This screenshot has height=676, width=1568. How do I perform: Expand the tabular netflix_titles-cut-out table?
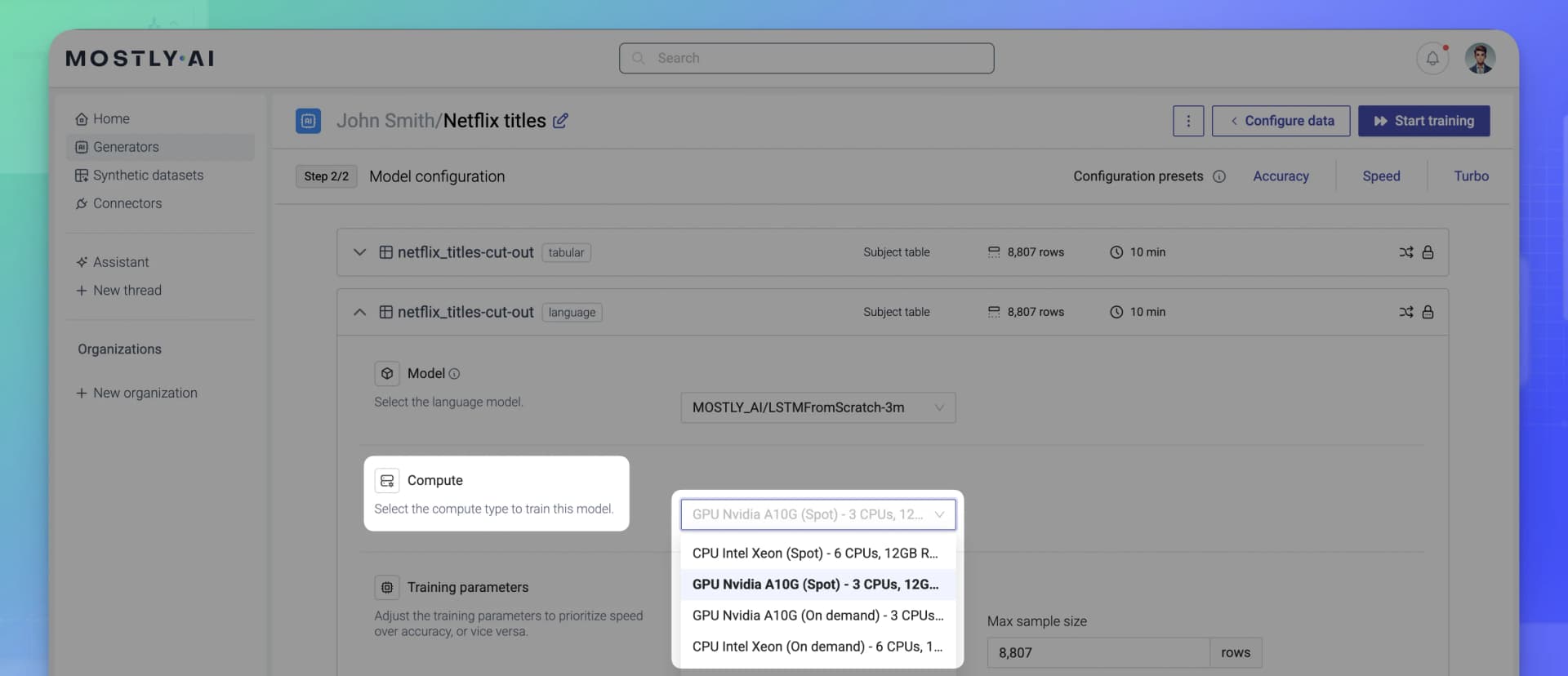[359, 252]
